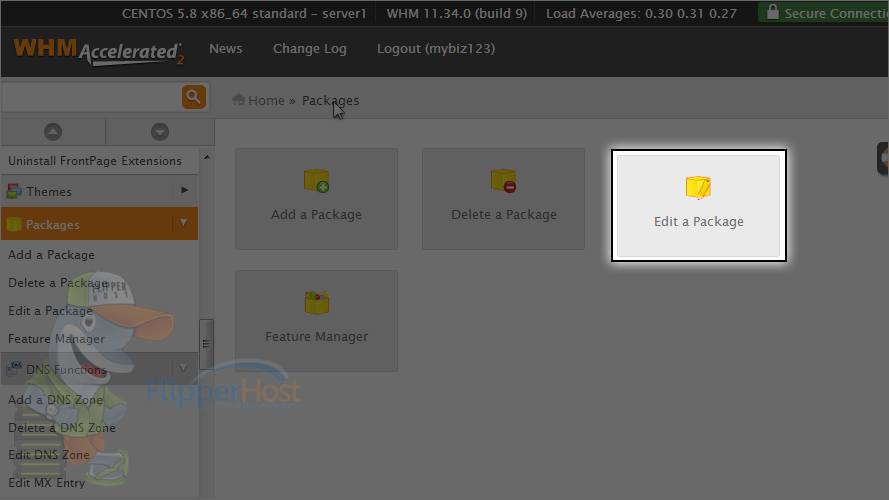Click the orange search magnifier button

193,97
